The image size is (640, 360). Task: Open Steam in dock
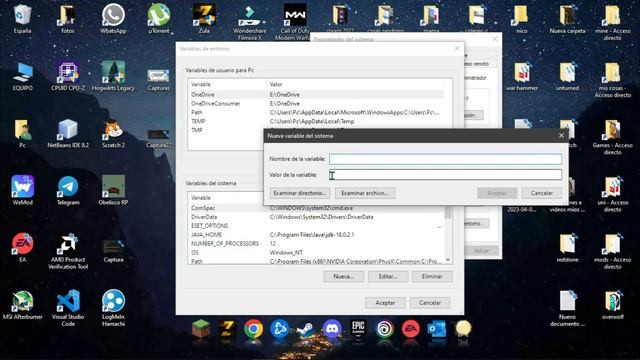306,329
